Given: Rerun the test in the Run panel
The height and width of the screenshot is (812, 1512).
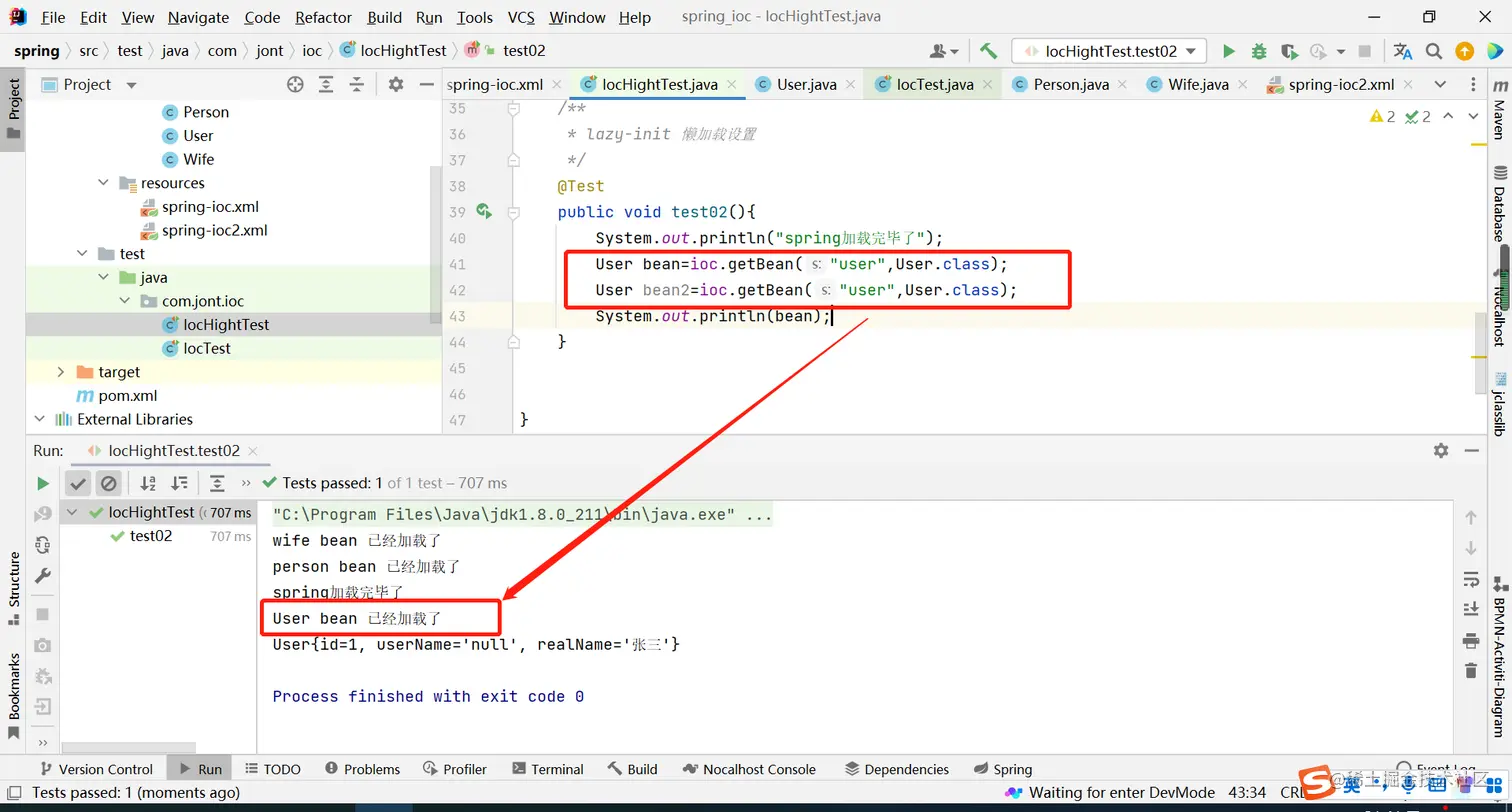Looking at the screenshot, I should pos(42,484).
